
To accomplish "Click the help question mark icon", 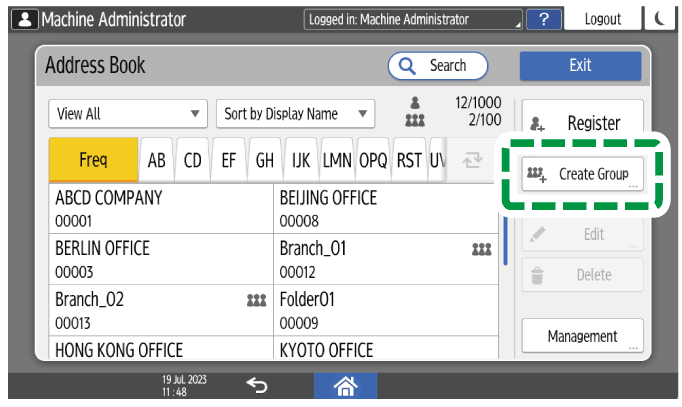I will coord(542,19).
